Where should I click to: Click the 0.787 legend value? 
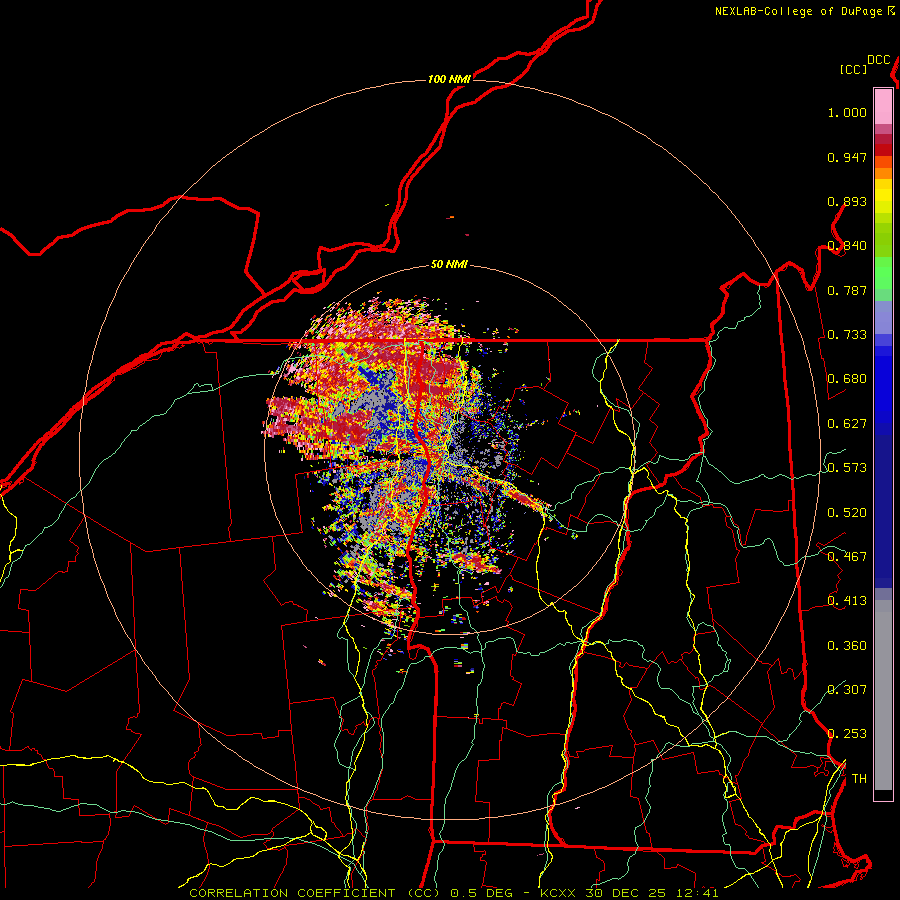click(x=847, y=290)
